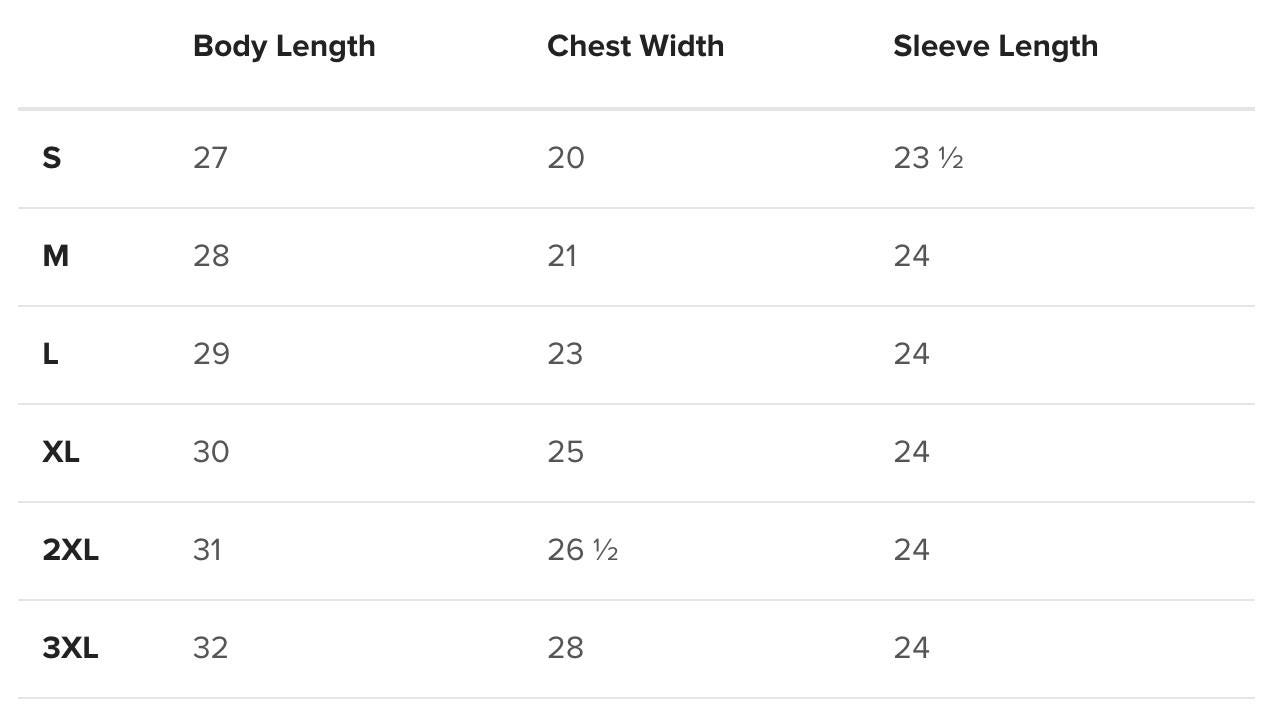This screenshot has height=706, width=1284.
Task: Select the L size row label
Action: point(50,354)
